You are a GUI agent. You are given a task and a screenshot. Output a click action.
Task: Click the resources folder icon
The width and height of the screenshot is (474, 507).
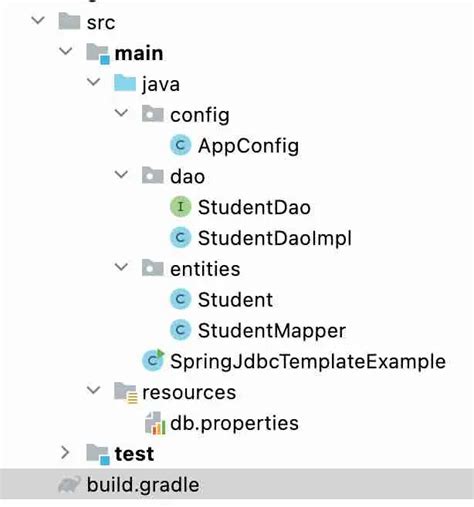[x=125, y=392]
